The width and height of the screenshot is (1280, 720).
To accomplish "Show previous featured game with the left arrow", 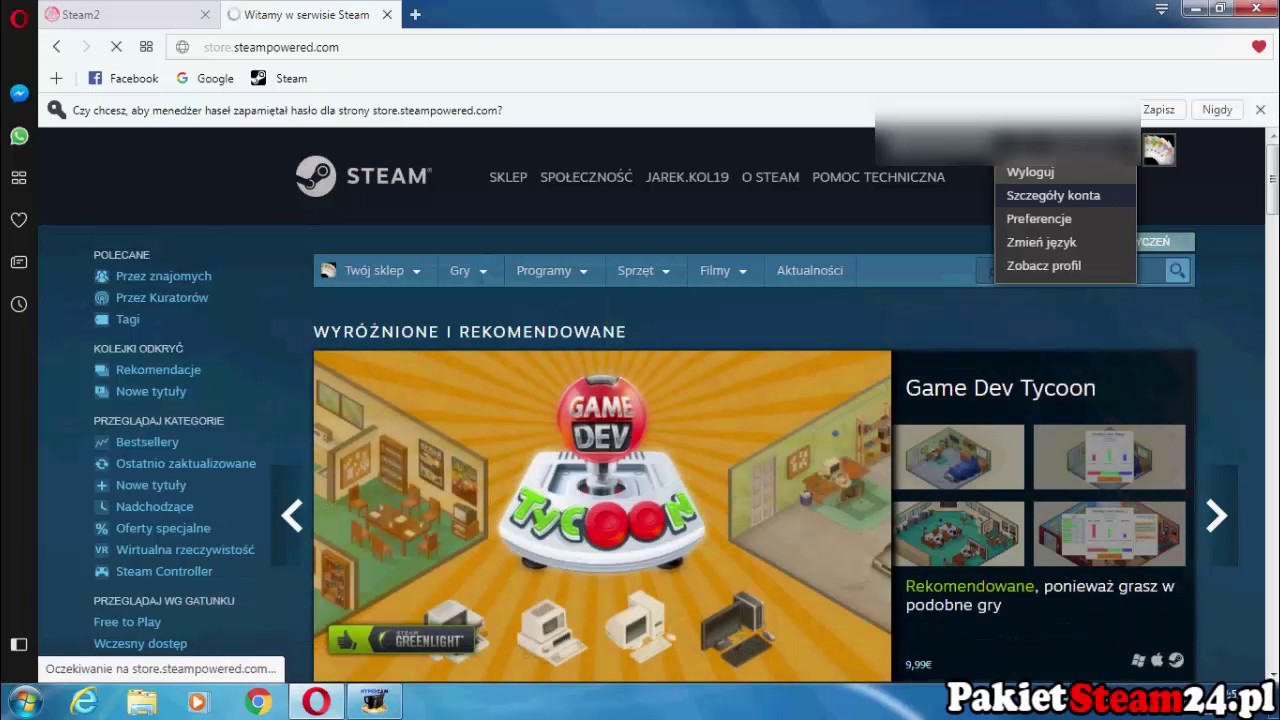I will [x=292, y=516].
